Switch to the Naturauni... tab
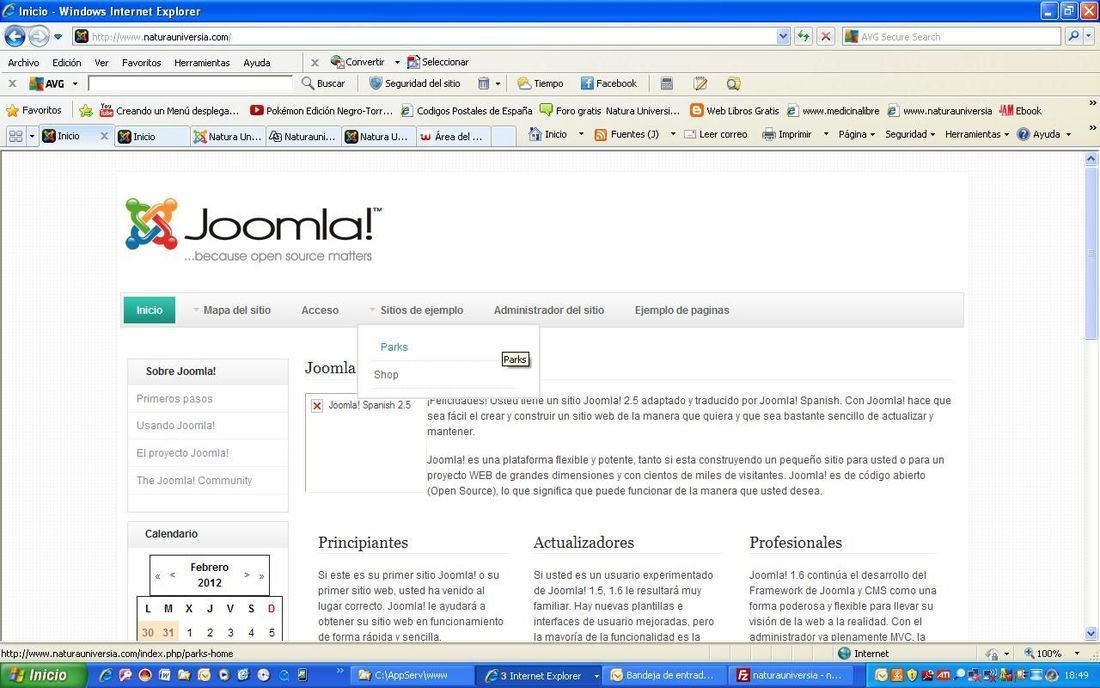The width and height of the screenshot is (1100, 688). pos(303,137)
